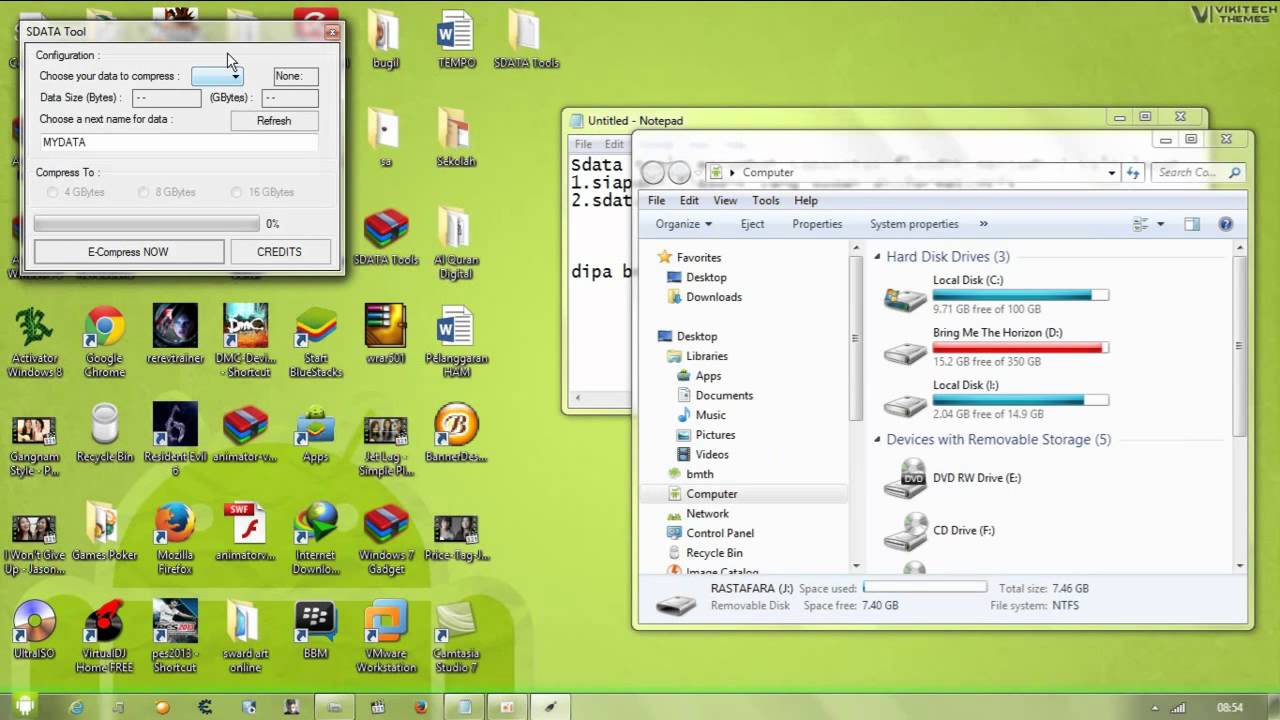Show hidden toolbar commands via » chevron
This screenshot has height=720, width=1280.
pos(983,224)
